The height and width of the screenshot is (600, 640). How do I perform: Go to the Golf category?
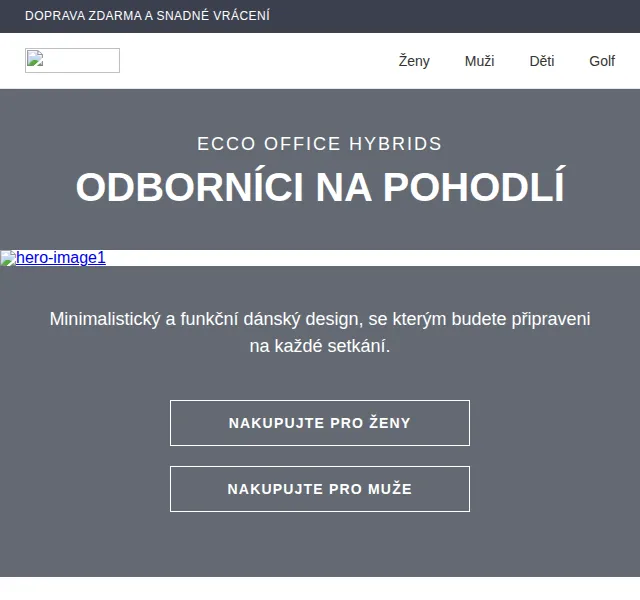coord(602,61)
